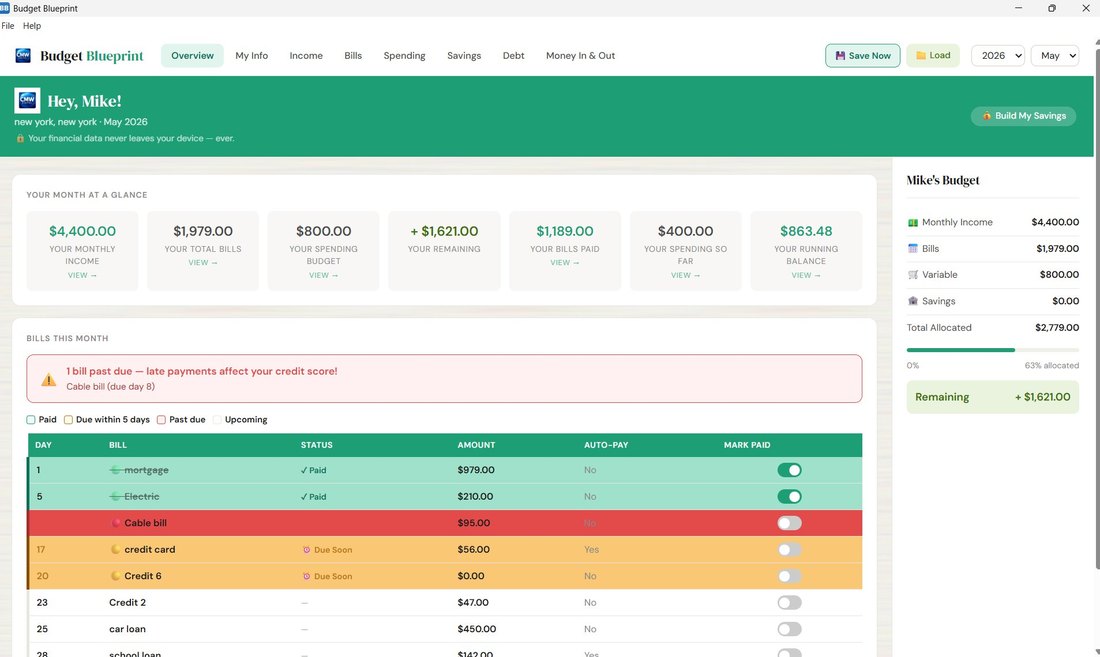Click the page vertical scrollbar
Image resolution: width=1100 pixels, height=657 pixels.
click(1097, 309)
